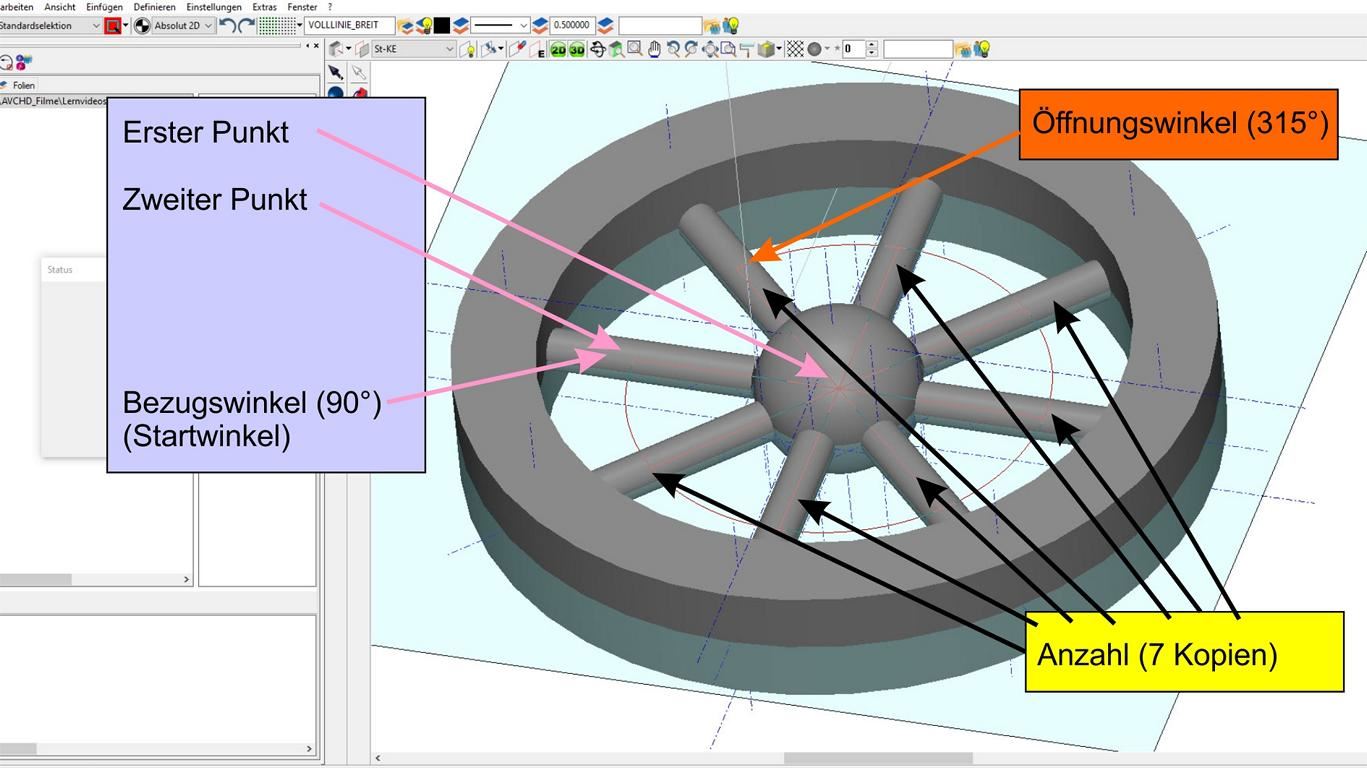This screenshot has height=768, width=1367.
Task: Click the red selection filter icon
Action: pyautogui.click(x=112, y=26)
